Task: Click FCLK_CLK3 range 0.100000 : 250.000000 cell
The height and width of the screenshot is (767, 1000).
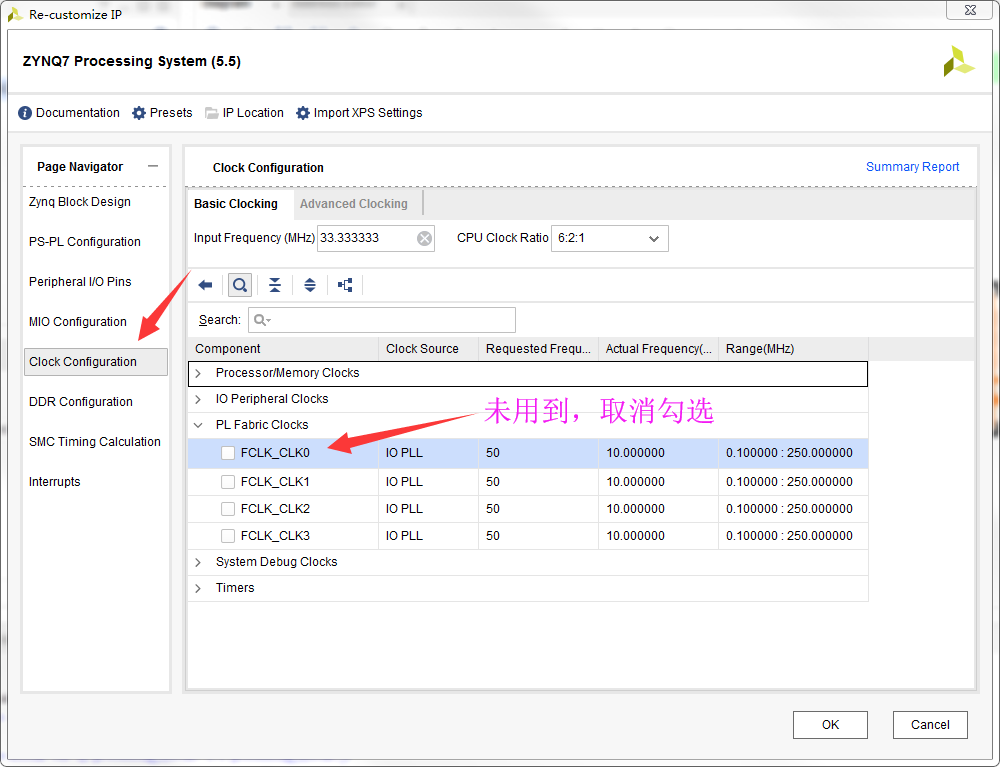Action: (793, 536)
